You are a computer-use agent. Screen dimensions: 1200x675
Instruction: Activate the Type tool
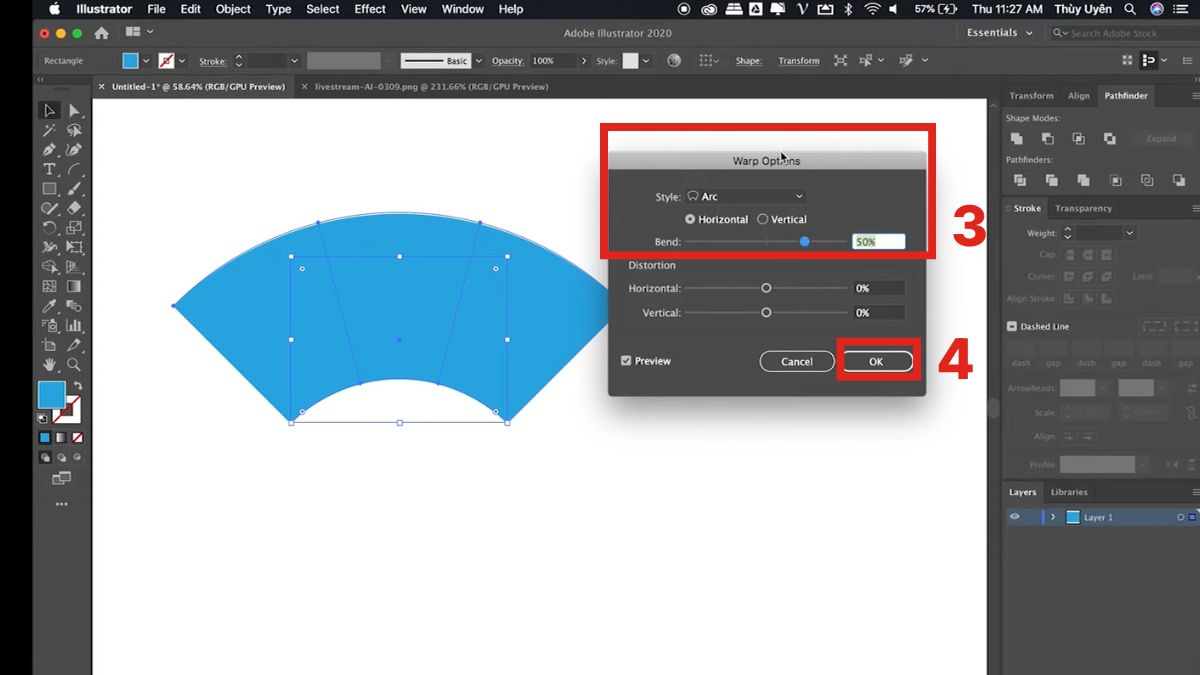(49, 169)
